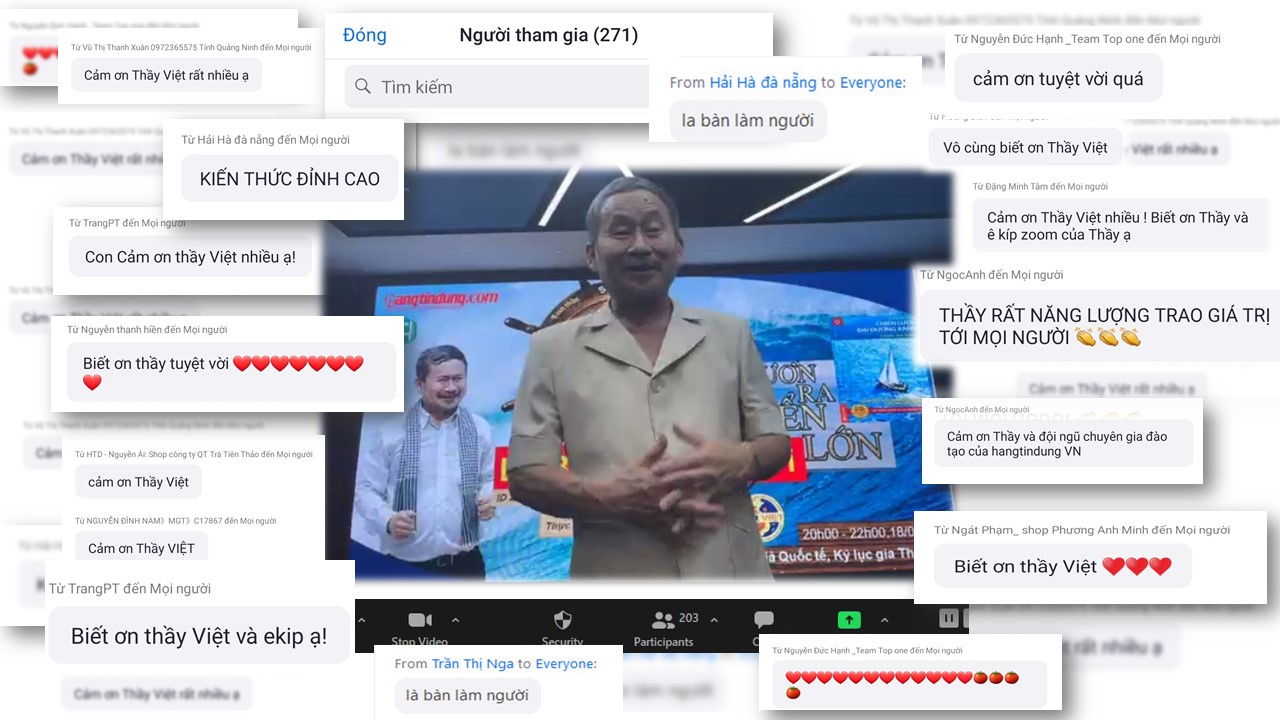Image resolution: width=1280 pixels, height=720 pixels.
Task: Click cảm ơn tuyệt vời quá message
Action: click(x=1058, y=79)
